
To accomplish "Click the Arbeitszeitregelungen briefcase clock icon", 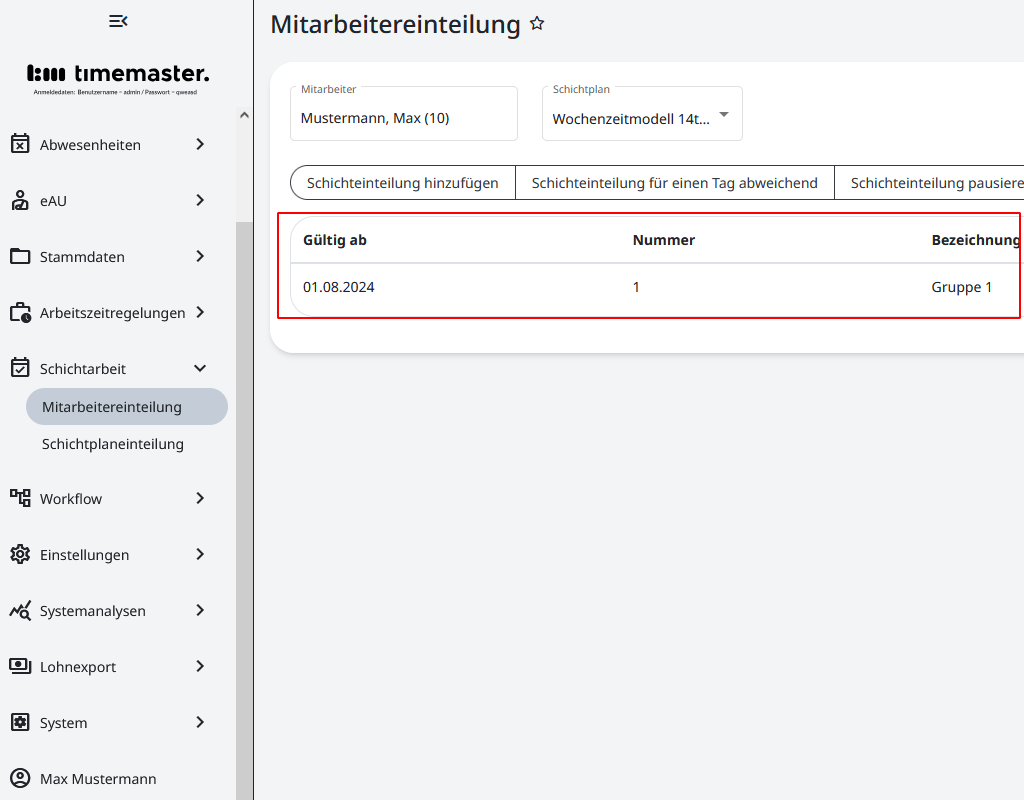I will (20, 312).
